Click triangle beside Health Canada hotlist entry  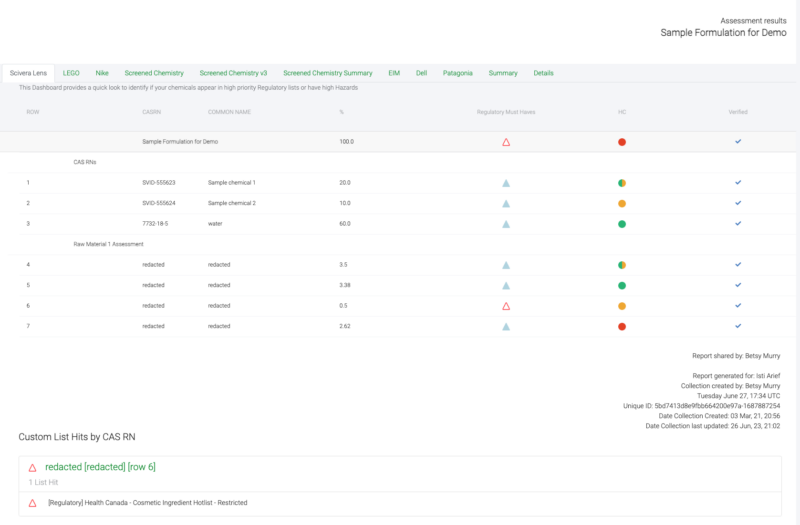coord(32,503)
